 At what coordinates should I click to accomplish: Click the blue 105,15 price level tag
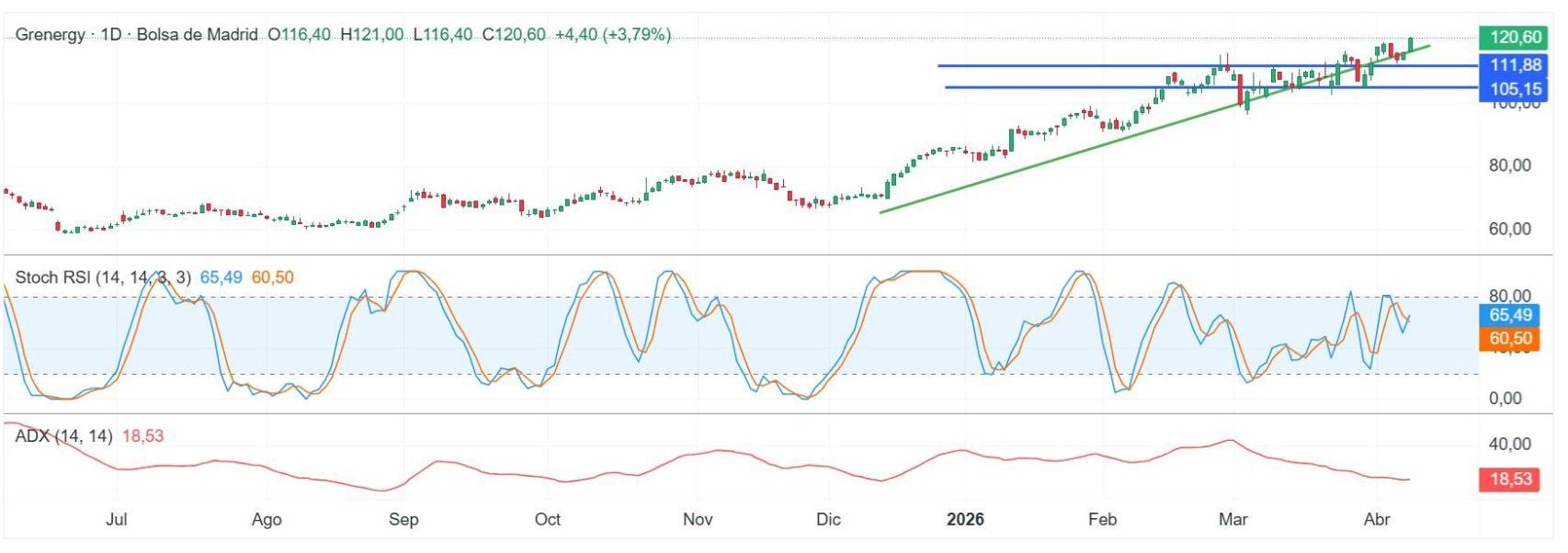click(x=1515, y=89)
